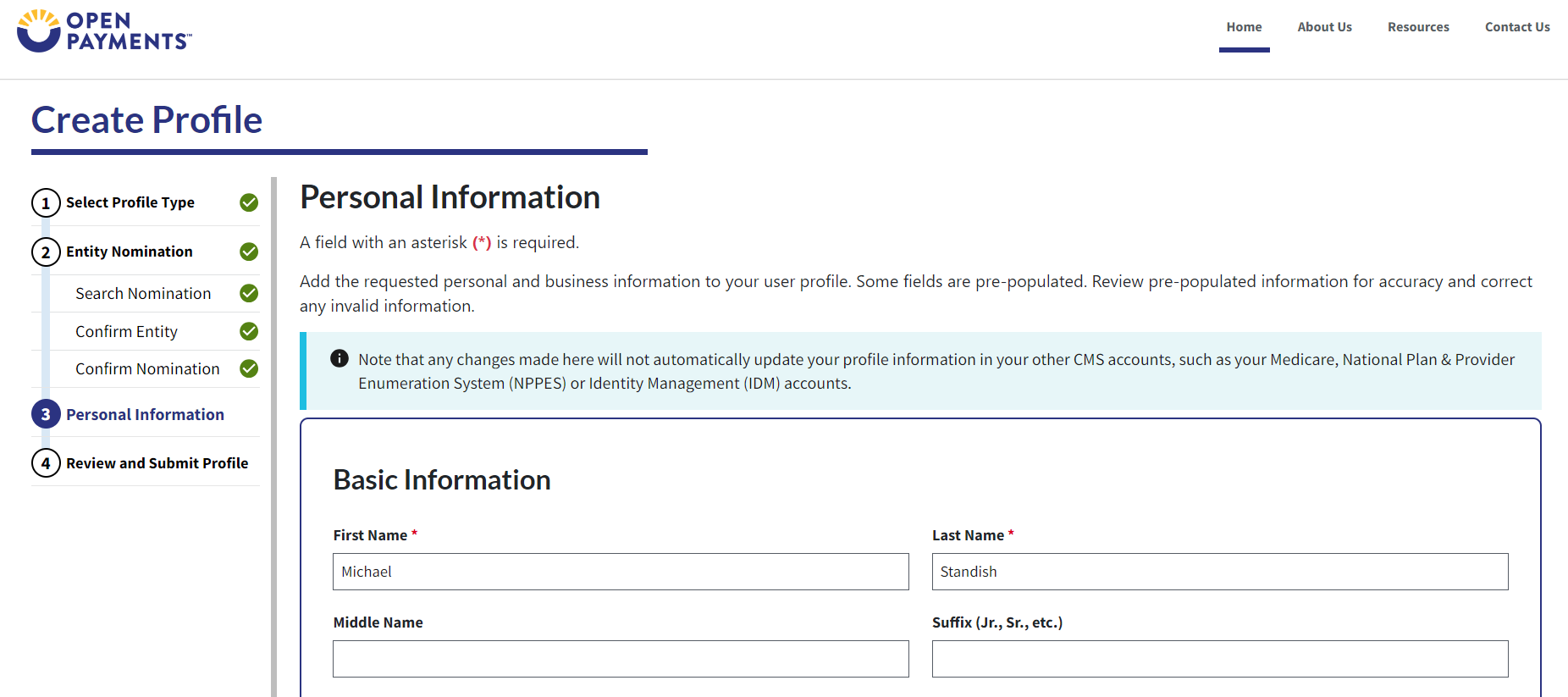The image size is (1568, 697).
Task: Click green checkmark beside Search Nomination
Action: (249, 293)
